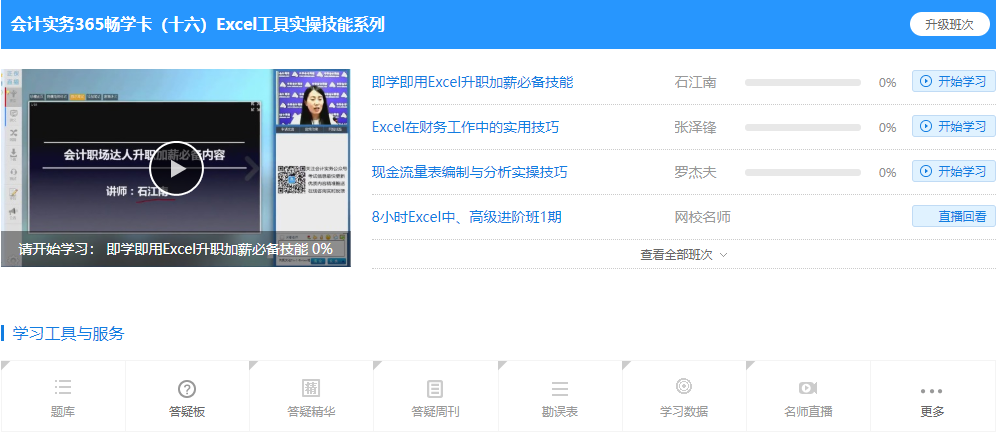997x435 pixels.
Task: Open course 8小时Excel中、高级进阶班1期
Action: (x=467, y=218)
